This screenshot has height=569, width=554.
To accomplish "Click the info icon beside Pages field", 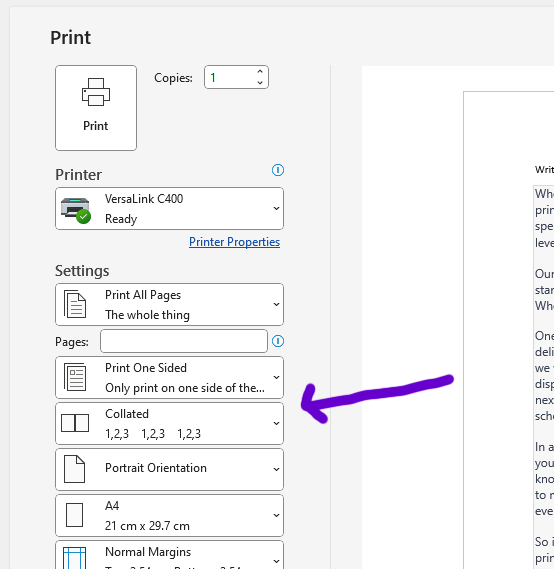I will point(278,341).
